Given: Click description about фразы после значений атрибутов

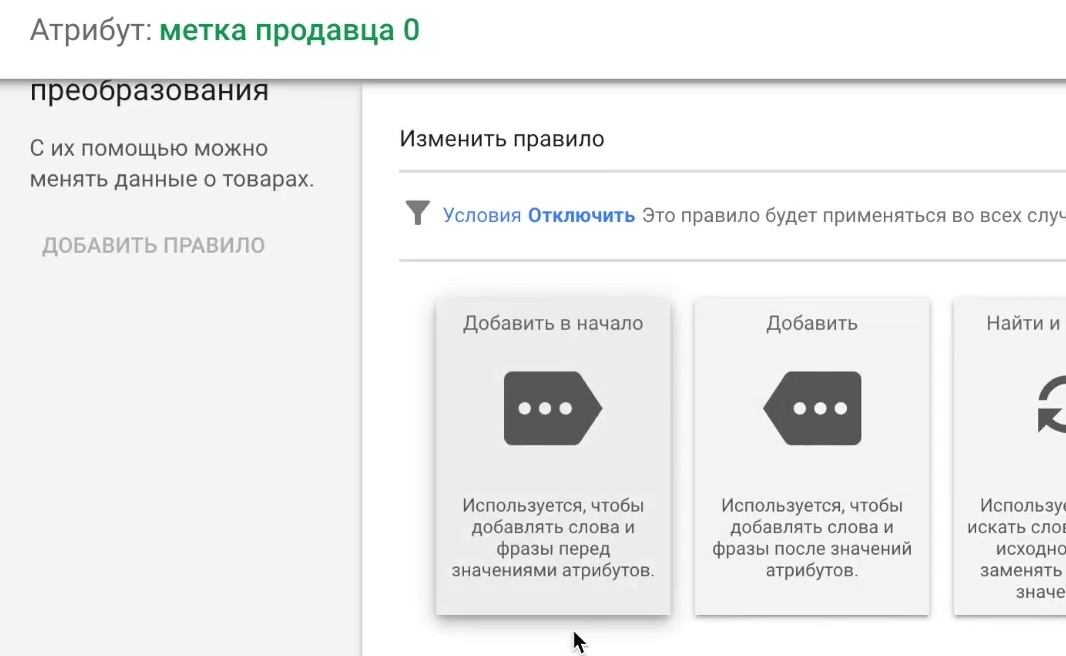Looking at the screenshot, I should pyautogui.click(x=812, y=538).
